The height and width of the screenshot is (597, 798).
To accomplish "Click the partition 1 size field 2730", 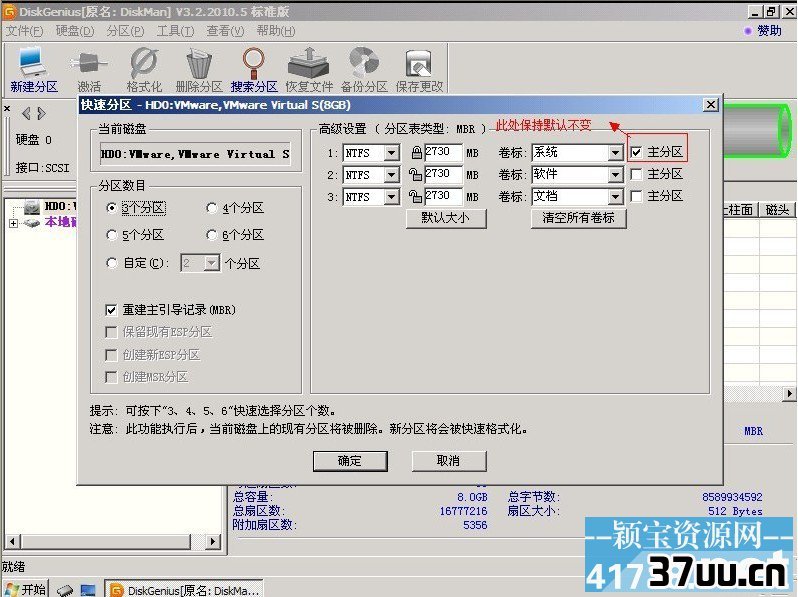I will point(443,152).
